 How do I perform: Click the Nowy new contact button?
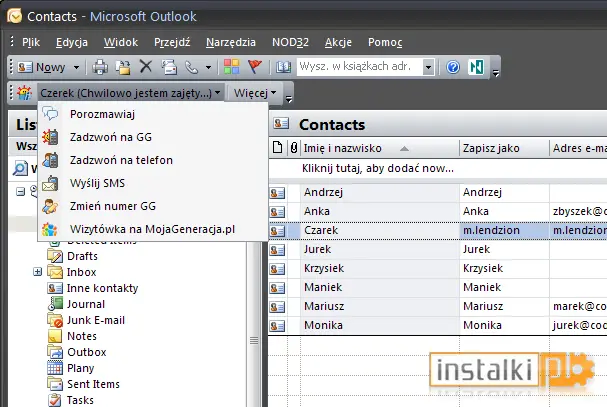[41, 67]
